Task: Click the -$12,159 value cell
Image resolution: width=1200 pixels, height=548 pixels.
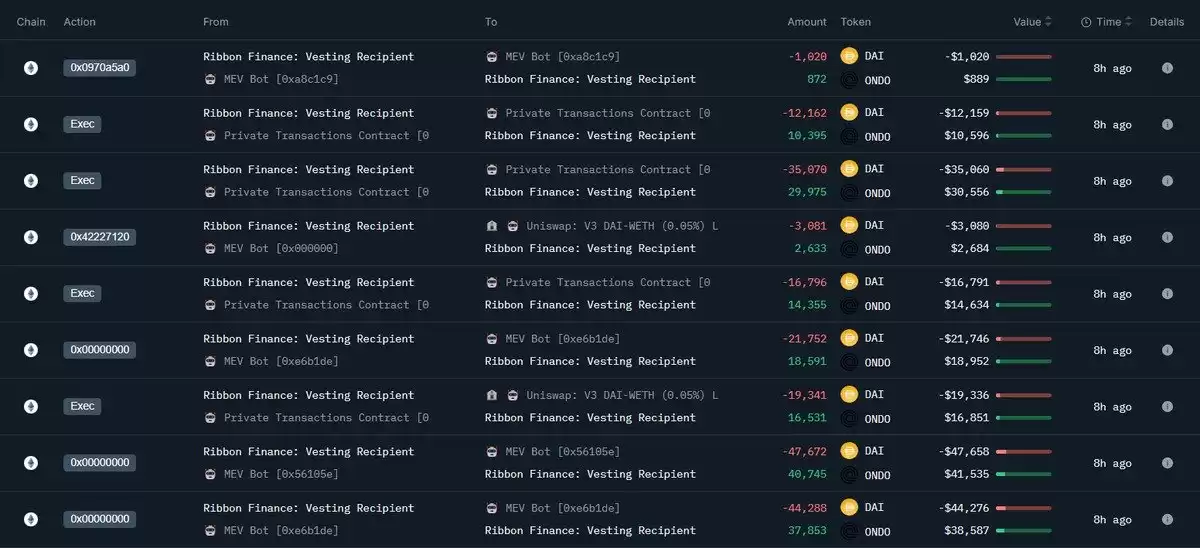Action: click(x=964, y=113)
